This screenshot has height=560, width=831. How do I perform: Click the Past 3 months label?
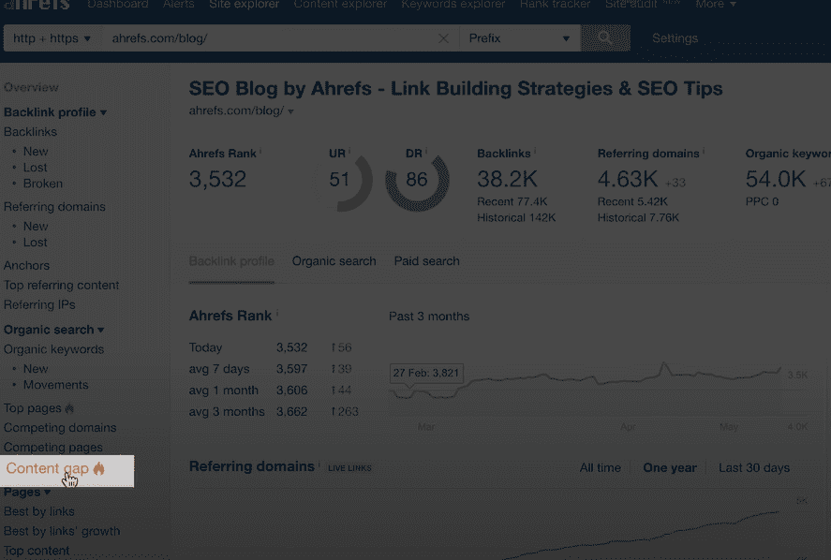tap(429, 316)
